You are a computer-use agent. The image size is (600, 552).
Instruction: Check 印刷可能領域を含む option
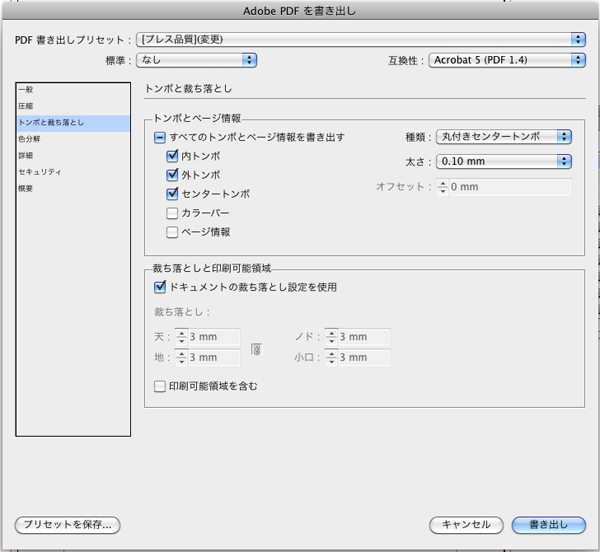point(160,385)
